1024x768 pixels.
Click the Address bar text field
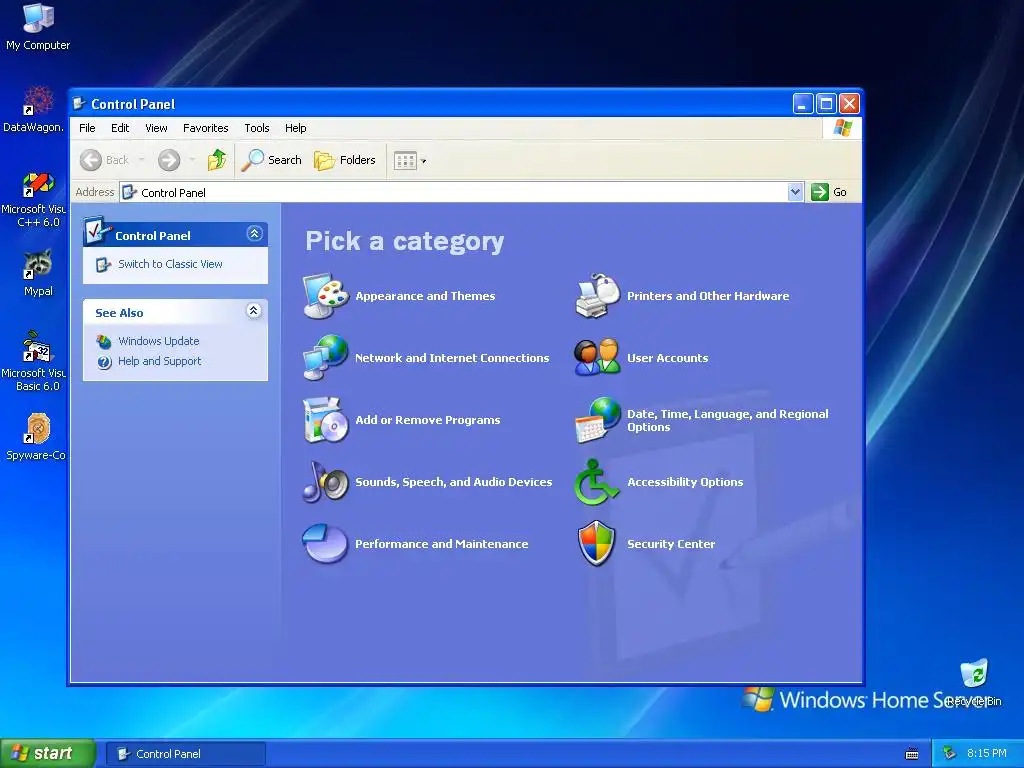pyautogui.click(x=454, y=192)
